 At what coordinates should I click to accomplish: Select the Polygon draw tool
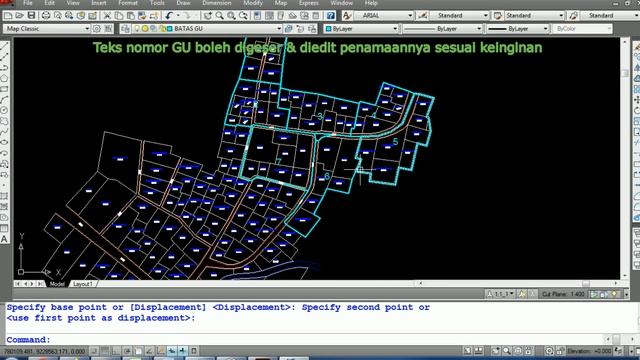pos(4,78)
